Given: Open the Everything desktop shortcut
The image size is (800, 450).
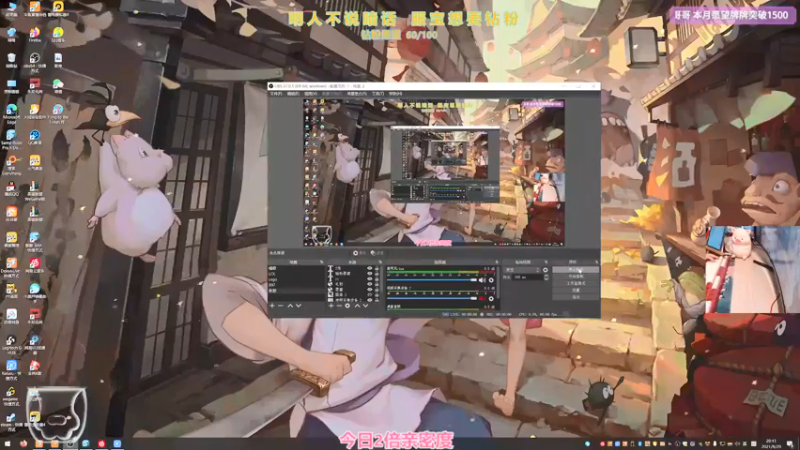Looking at the screenshot, I should (11, 164).
